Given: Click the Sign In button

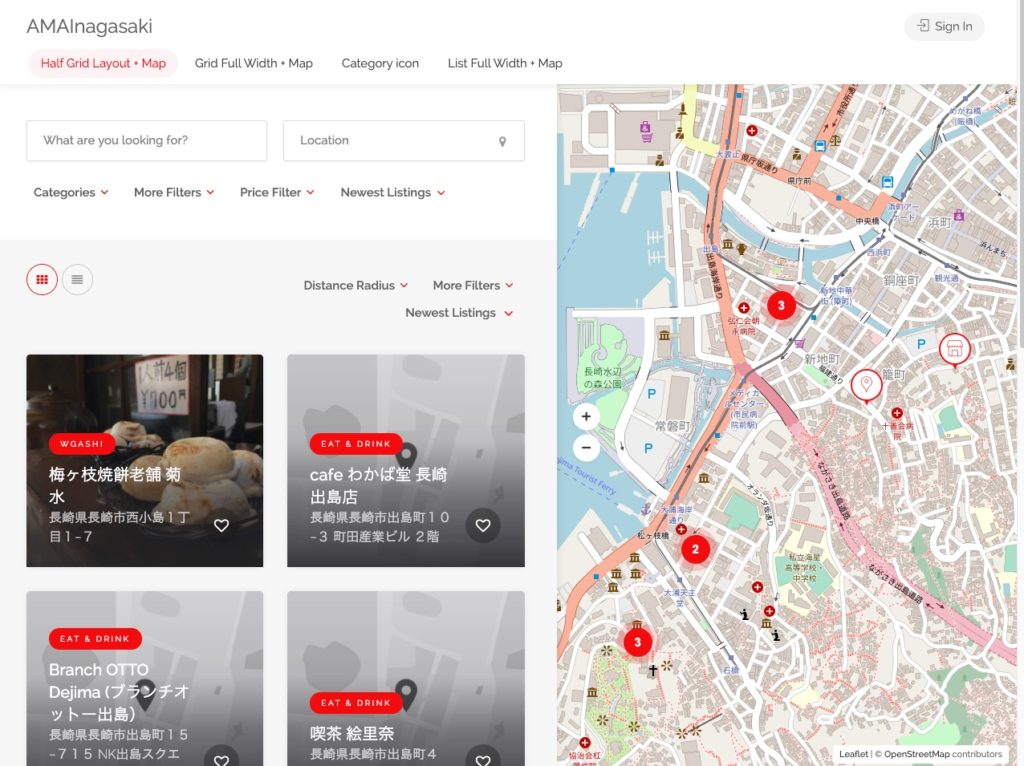Looking at the screenshot, I should point(944,26).
